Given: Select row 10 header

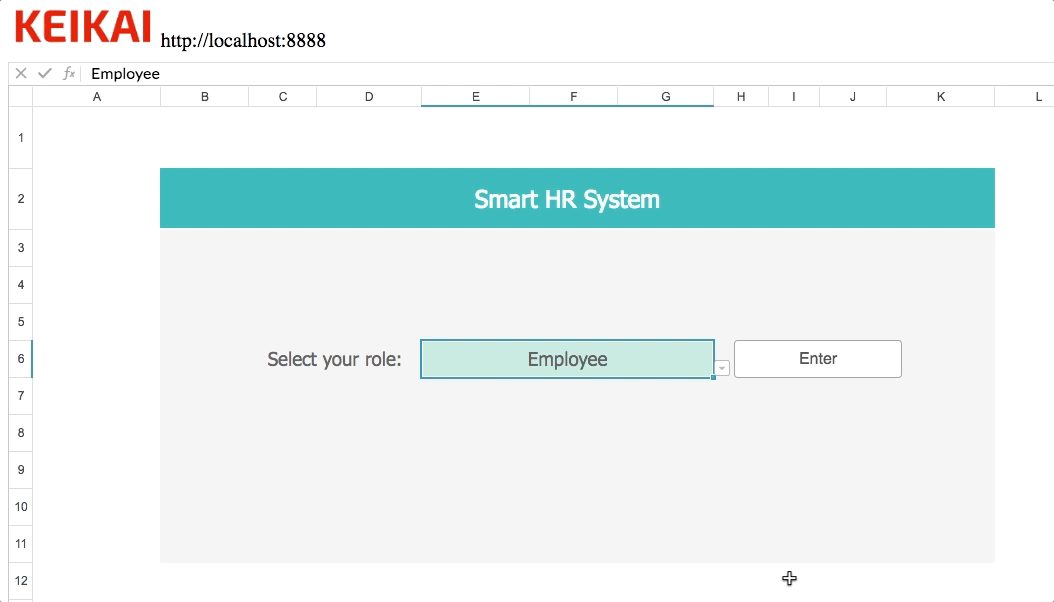Looking at the screenshot, I should pyautogui.click(x=21, y=507).
